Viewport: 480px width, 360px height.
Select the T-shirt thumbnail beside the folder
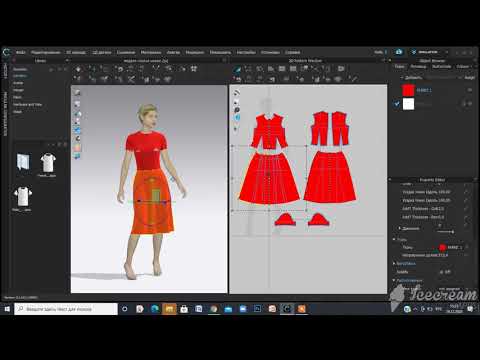tap(47, 163)
